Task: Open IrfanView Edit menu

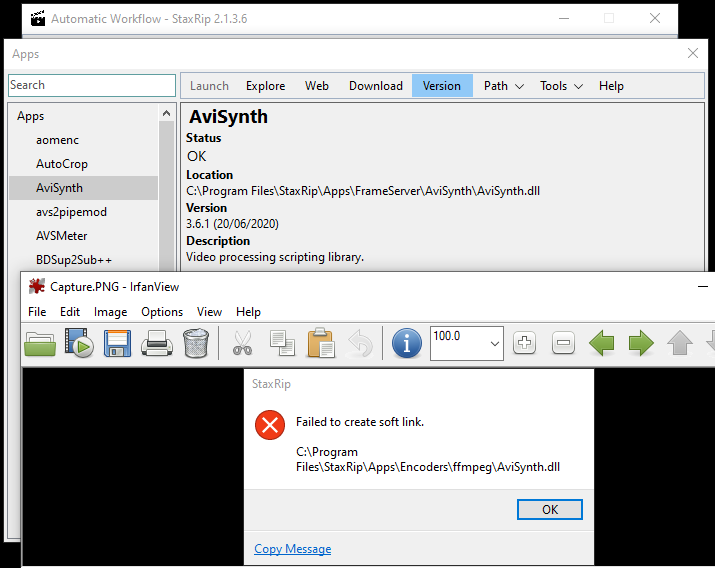Action: pyautogui.click(x=70, y=312)
